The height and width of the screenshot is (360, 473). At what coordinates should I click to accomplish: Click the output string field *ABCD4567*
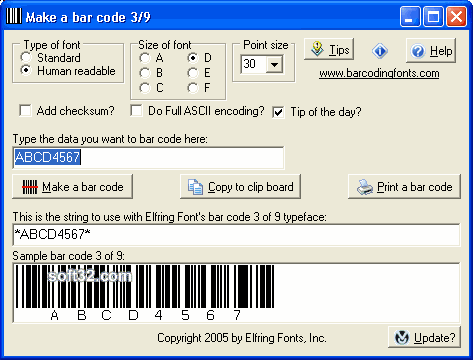click(236, 235)
